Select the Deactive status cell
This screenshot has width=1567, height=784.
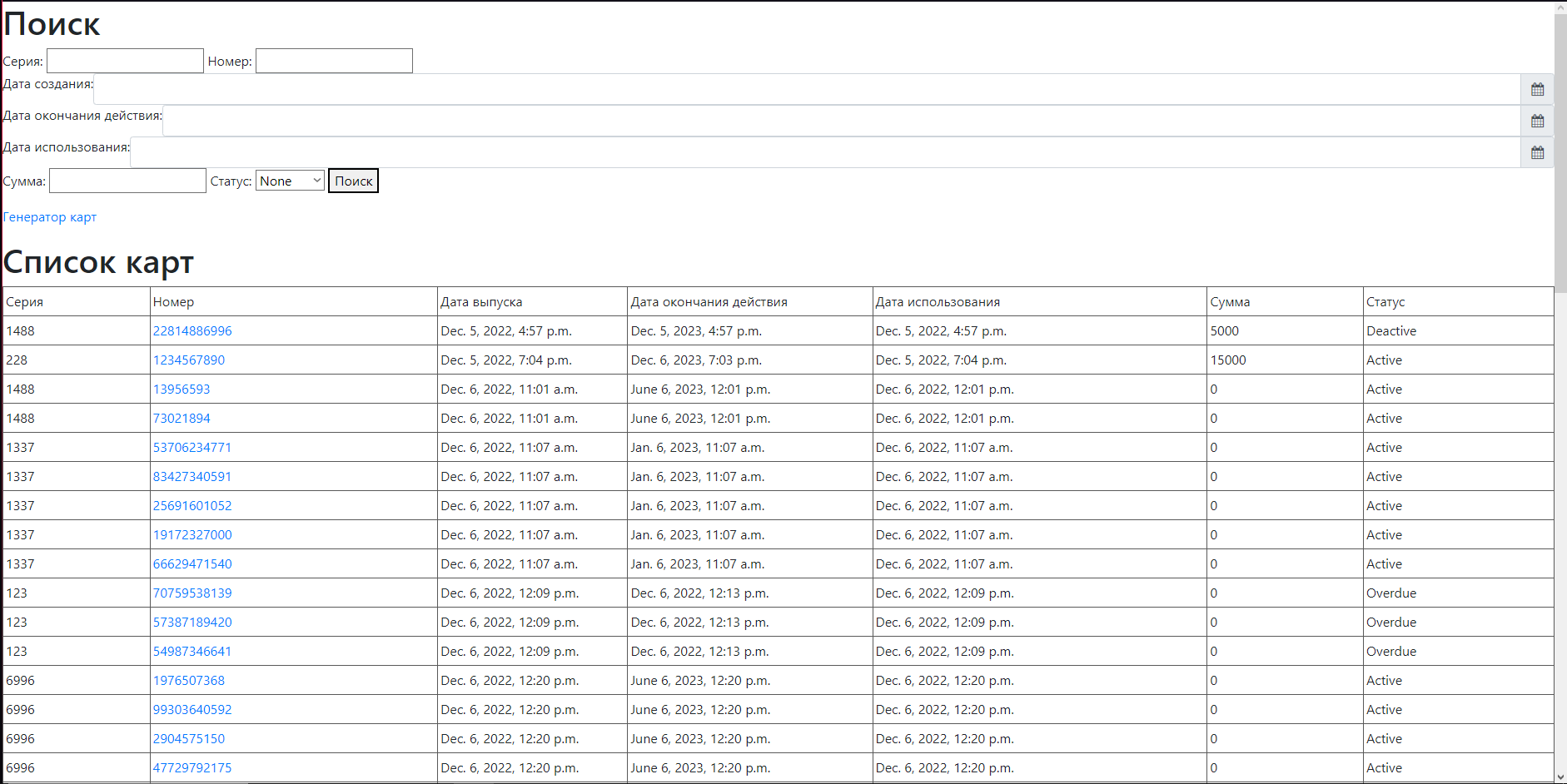pos(1458,331)
